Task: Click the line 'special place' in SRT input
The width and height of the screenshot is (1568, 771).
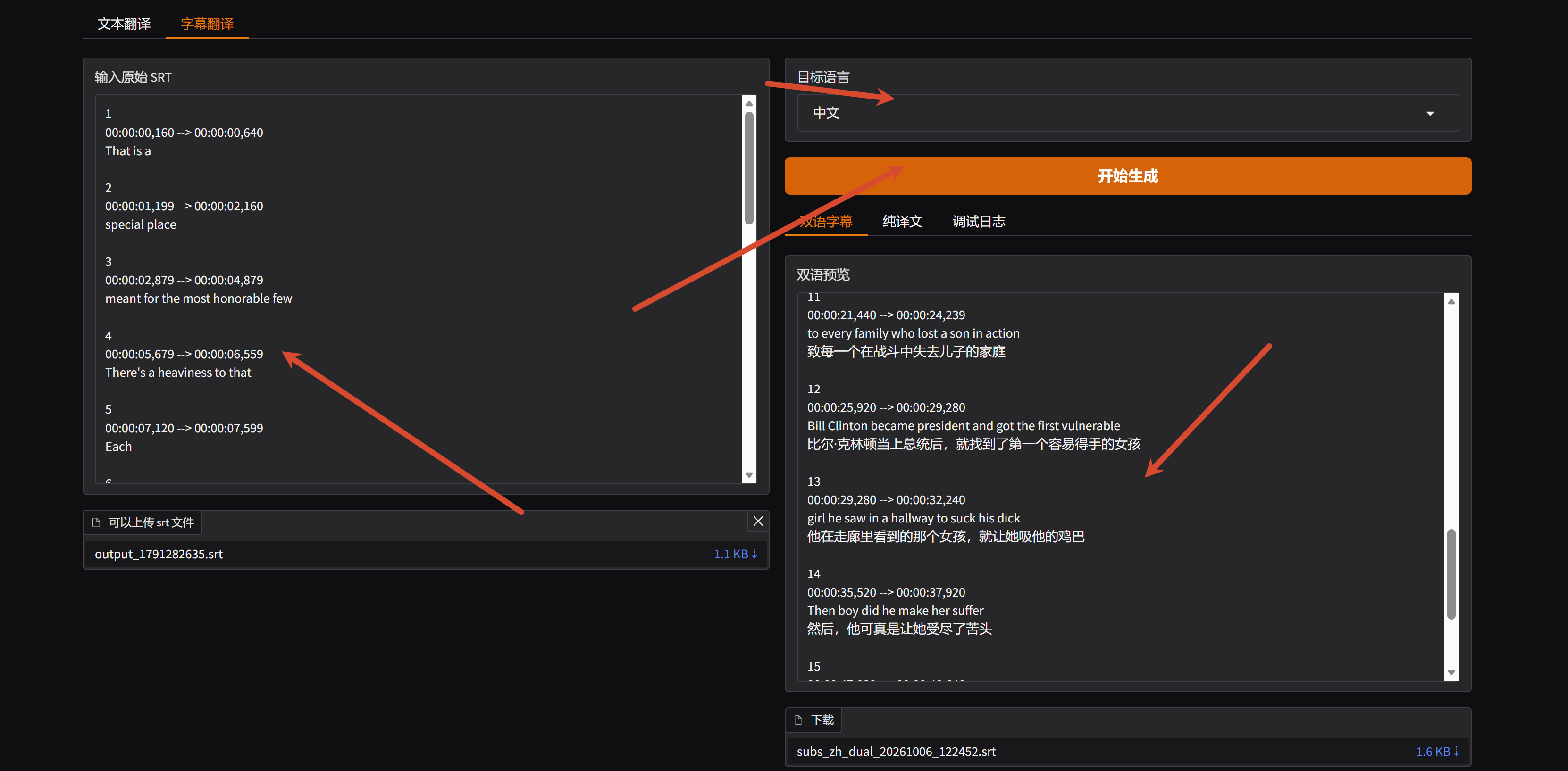Action: (x=141, y=224)
